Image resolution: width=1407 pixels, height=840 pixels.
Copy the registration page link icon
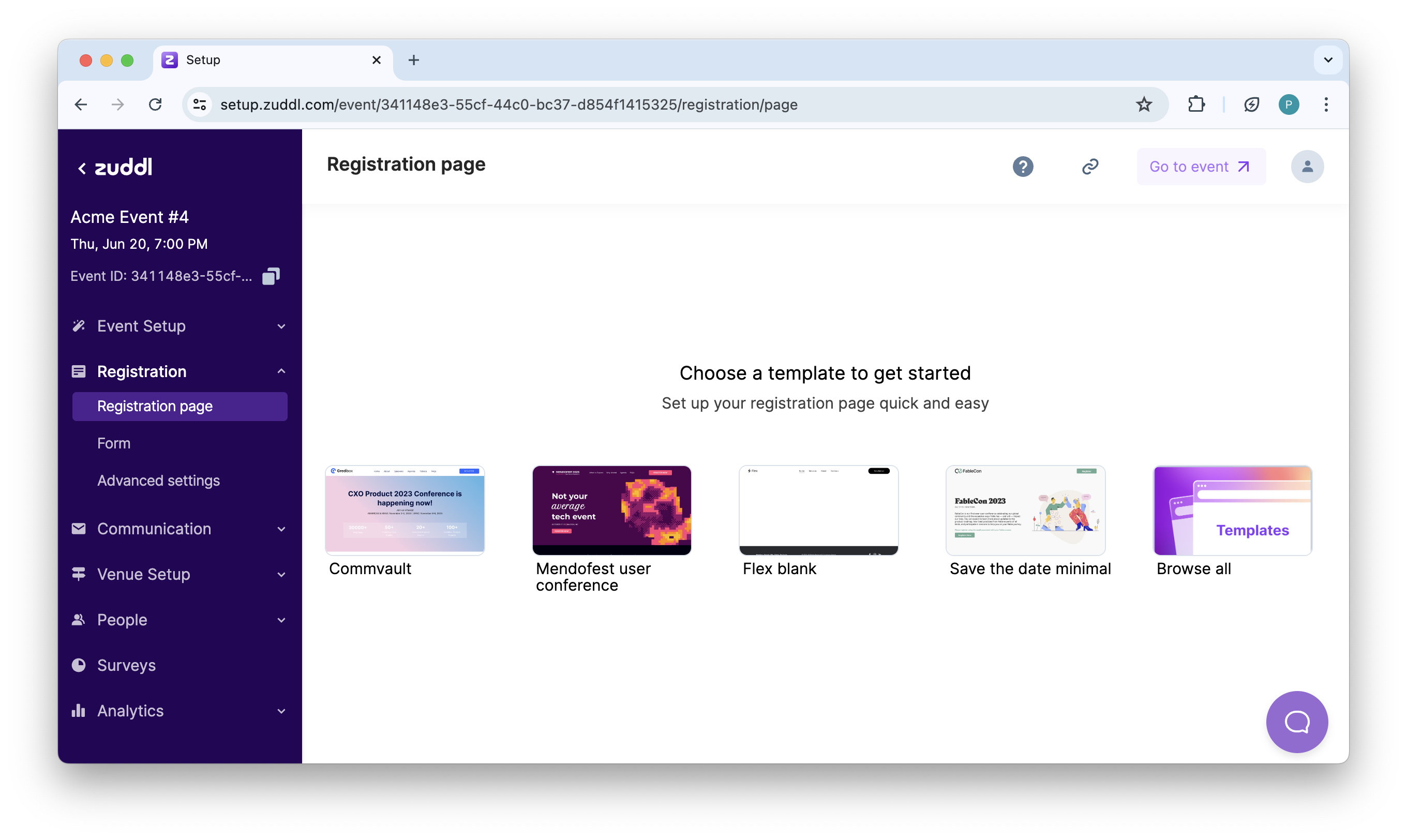point(1090,167)
